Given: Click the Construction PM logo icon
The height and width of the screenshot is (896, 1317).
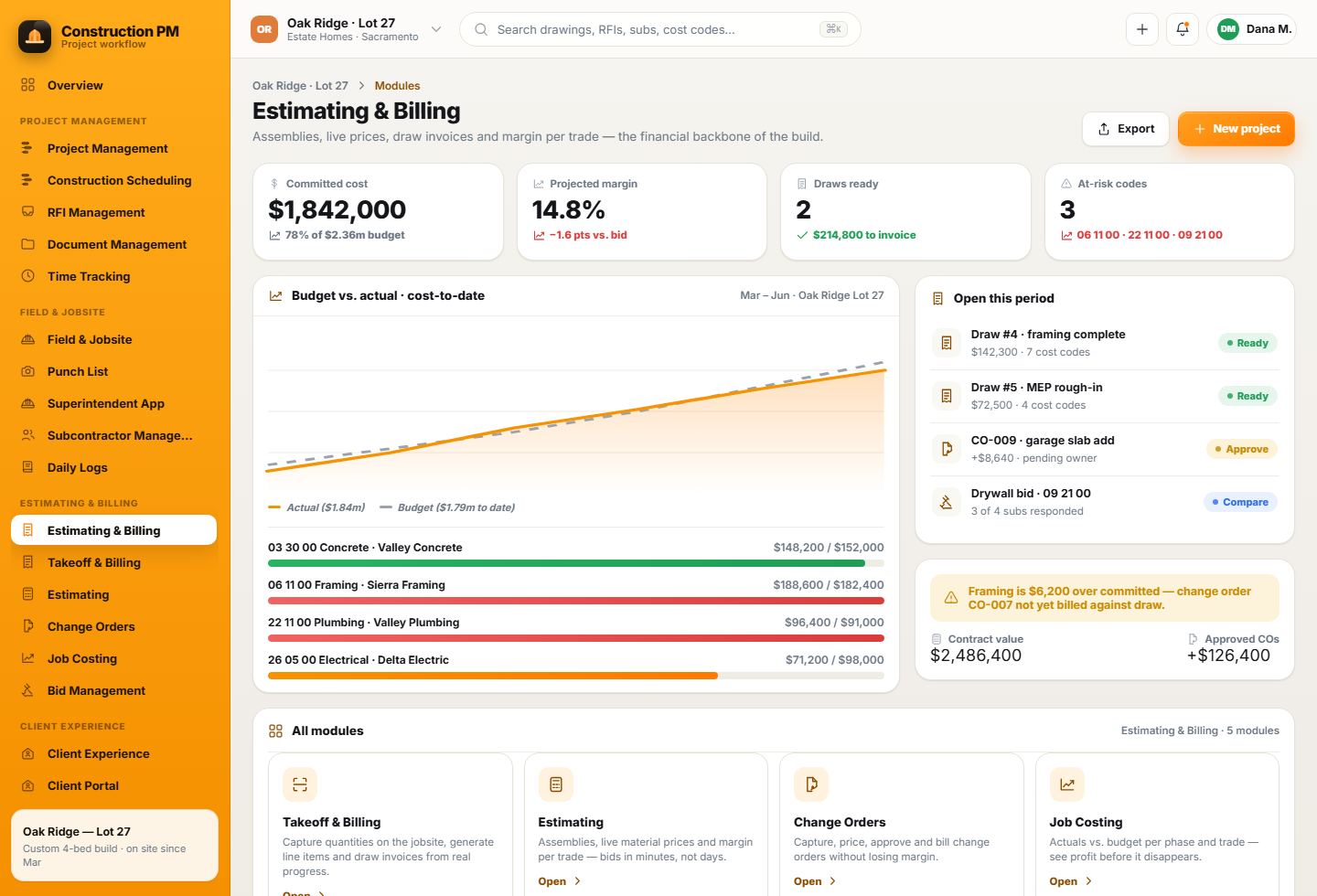Looking at the screenshot, I should (x=35, y=37).
